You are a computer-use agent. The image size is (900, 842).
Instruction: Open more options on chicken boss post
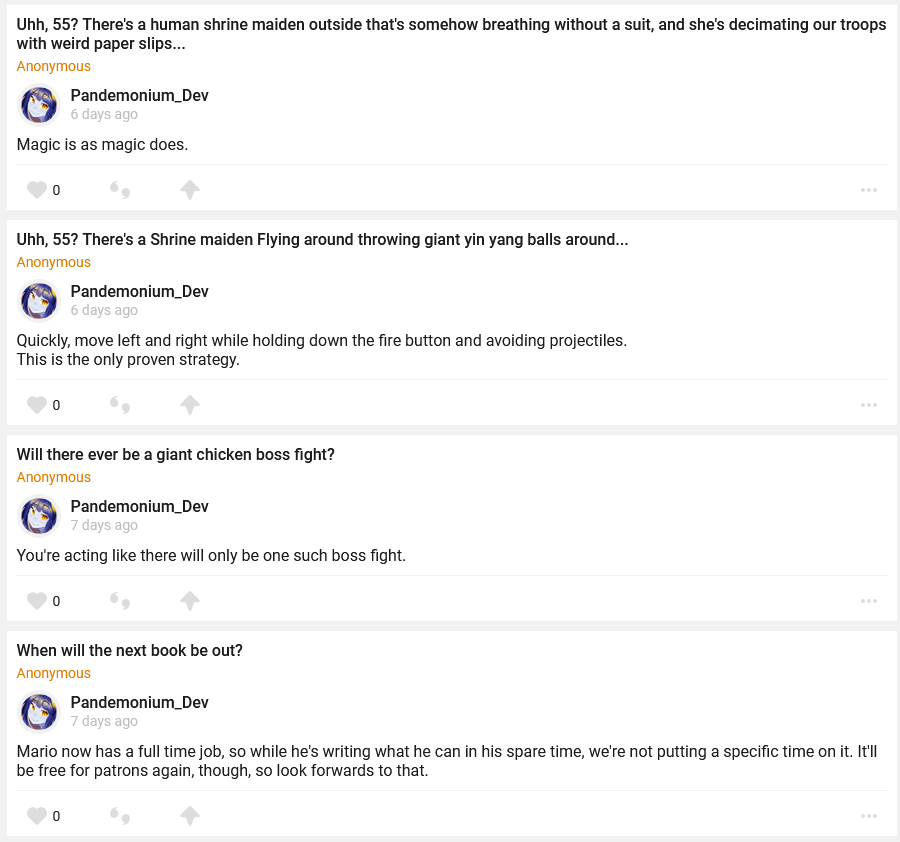pyautogui.click(x=868, y=601)
